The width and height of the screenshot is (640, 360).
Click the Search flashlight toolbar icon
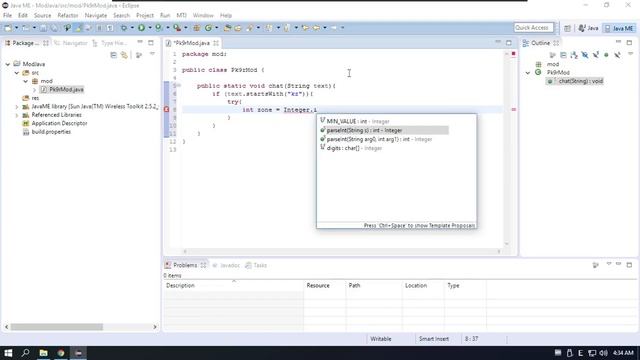point(249,28)
